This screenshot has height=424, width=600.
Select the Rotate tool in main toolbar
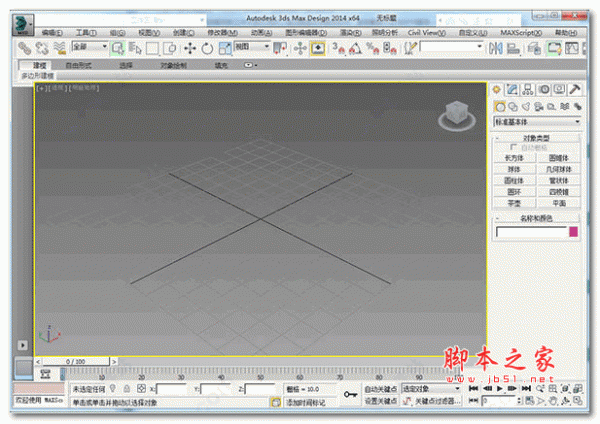[x=207, y=47]
